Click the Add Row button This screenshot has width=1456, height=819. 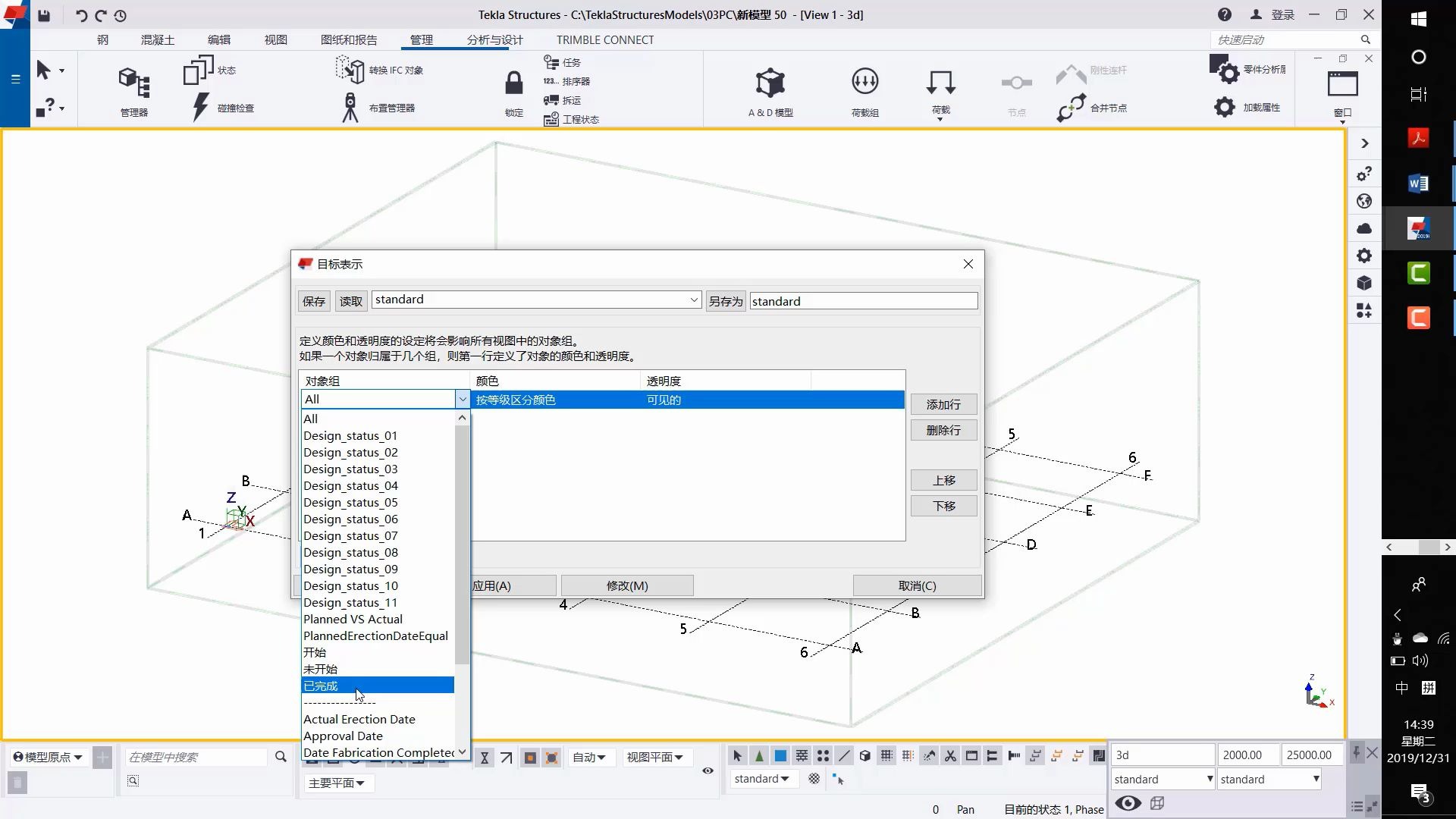tap(943, 405)
